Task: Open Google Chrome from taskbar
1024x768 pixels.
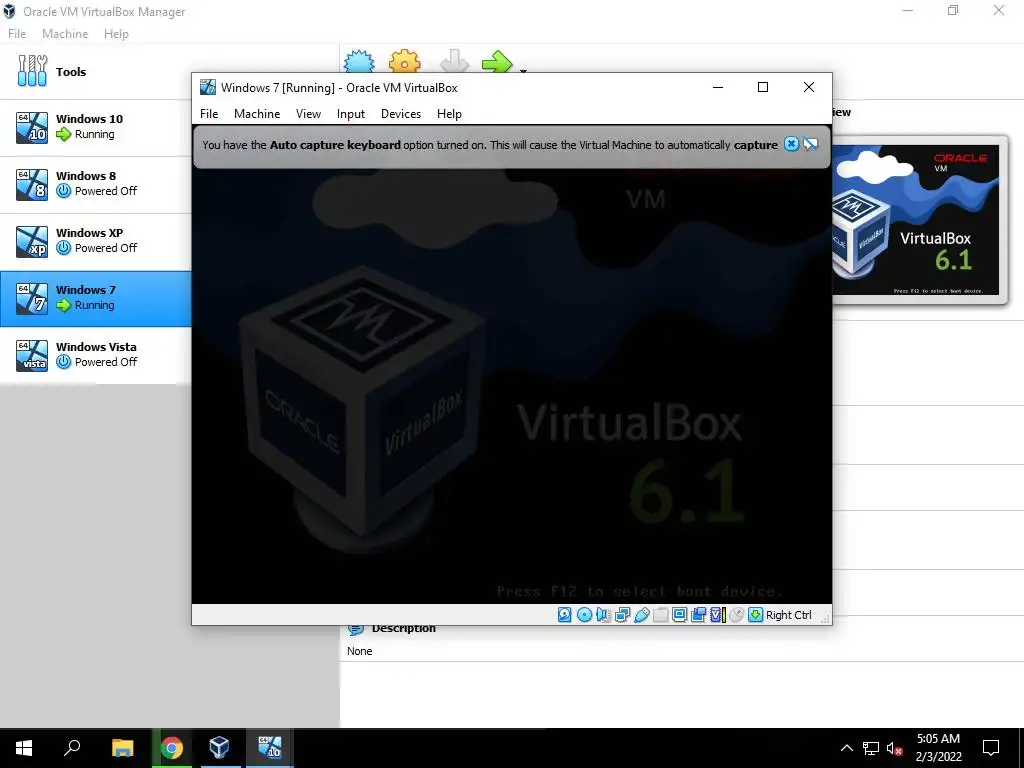Action: (171, 748)
